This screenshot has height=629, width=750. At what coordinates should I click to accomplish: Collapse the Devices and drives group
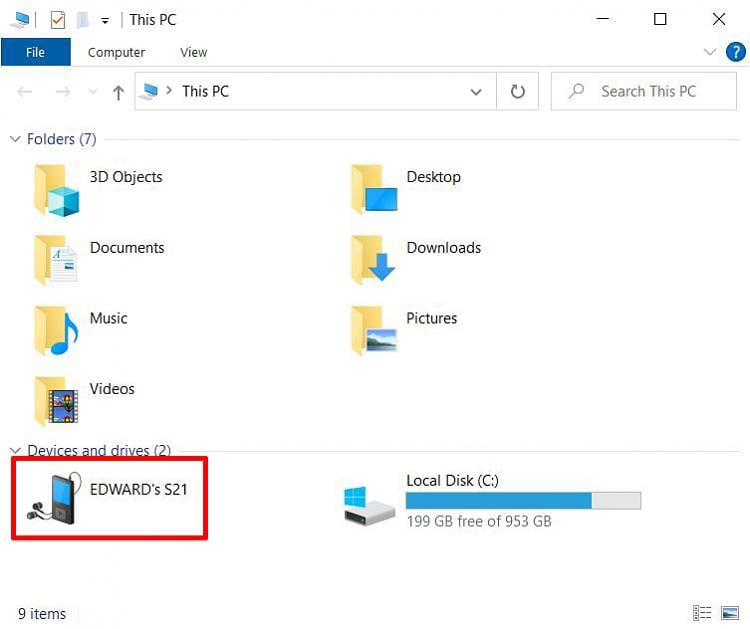15,450
